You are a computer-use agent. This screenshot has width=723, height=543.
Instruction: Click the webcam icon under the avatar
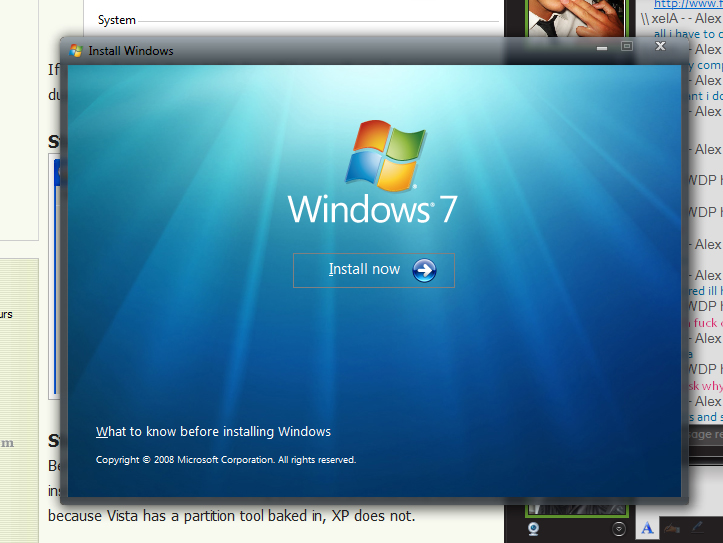(535, 528)
